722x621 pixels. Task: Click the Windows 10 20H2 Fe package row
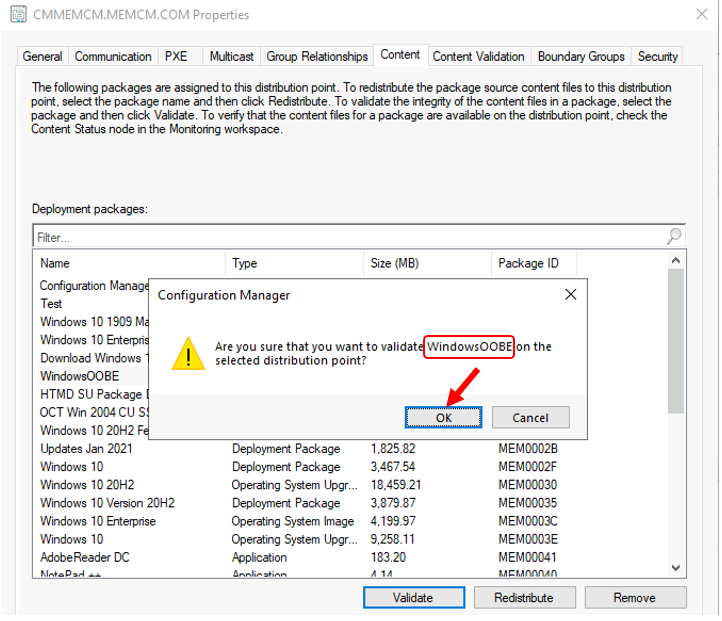tap(93, 430)
